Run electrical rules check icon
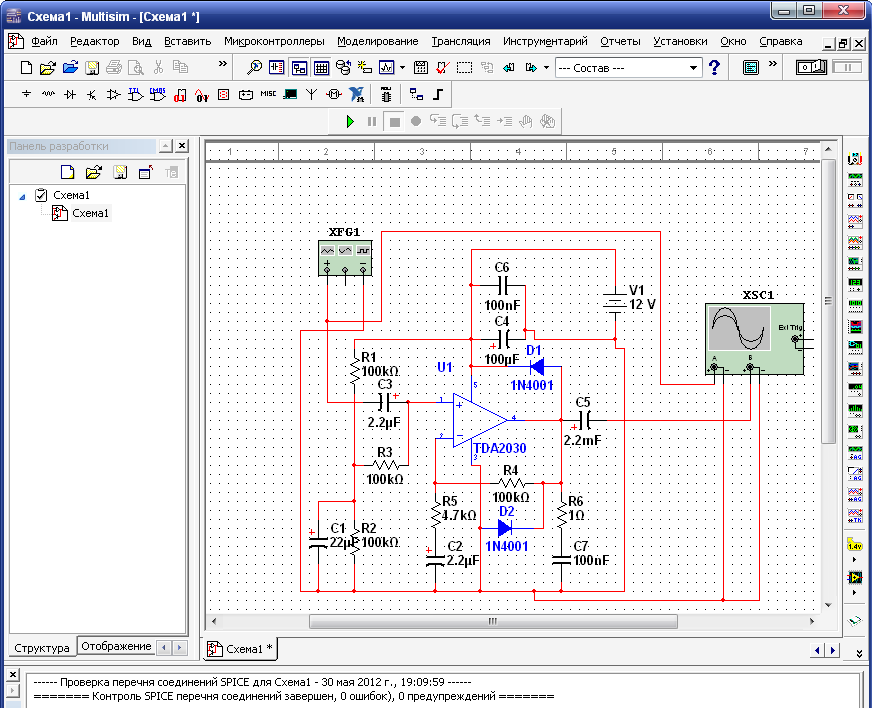Image resolution: width=872 pixels, height=708 pixels. pos(443,68)
